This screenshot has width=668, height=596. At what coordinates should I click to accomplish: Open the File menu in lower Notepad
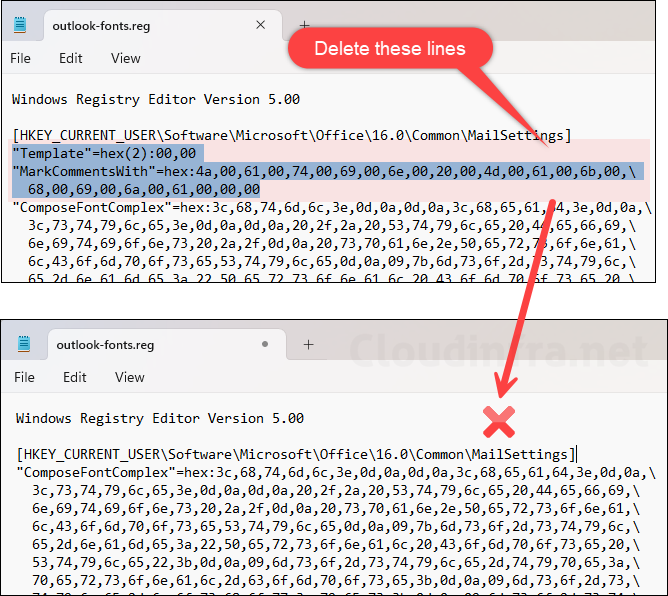click(25, 377)
